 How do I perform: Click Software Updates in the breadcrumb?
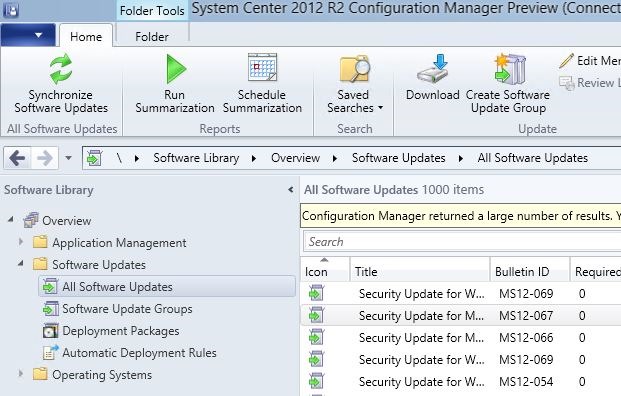click(x=398, y=158)
